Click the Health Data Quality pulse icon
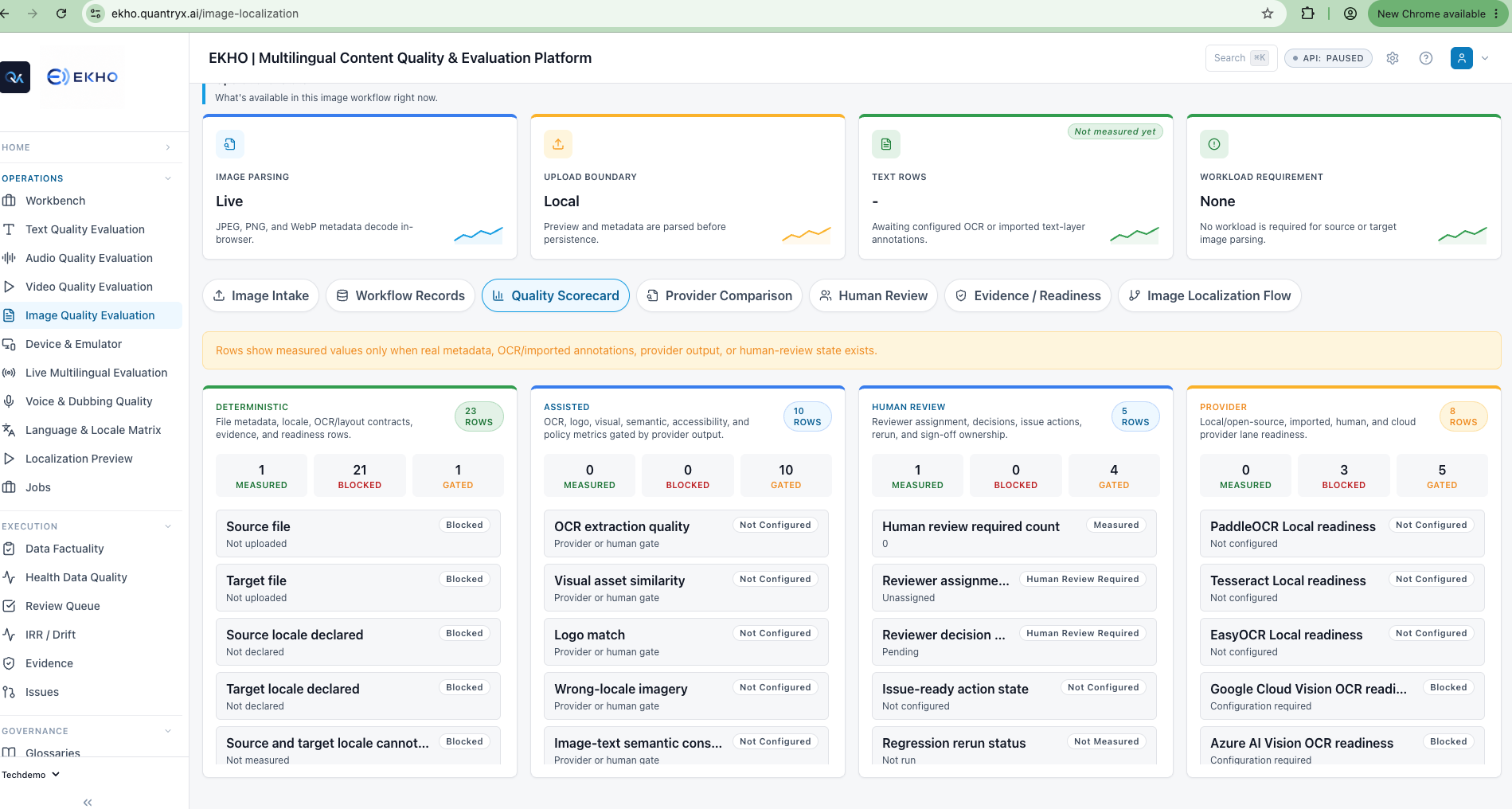The width and height of the screenshot is (1512, 809). (x=9, y=577)
